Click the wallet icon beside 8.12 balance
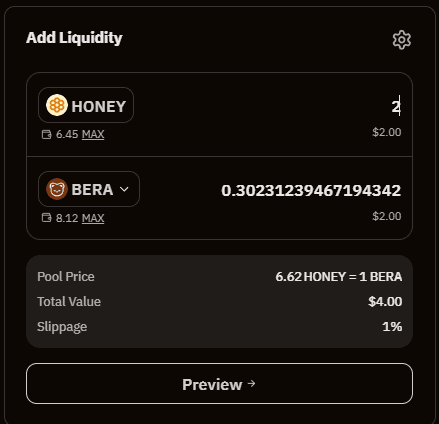 [x=46, y=218]
